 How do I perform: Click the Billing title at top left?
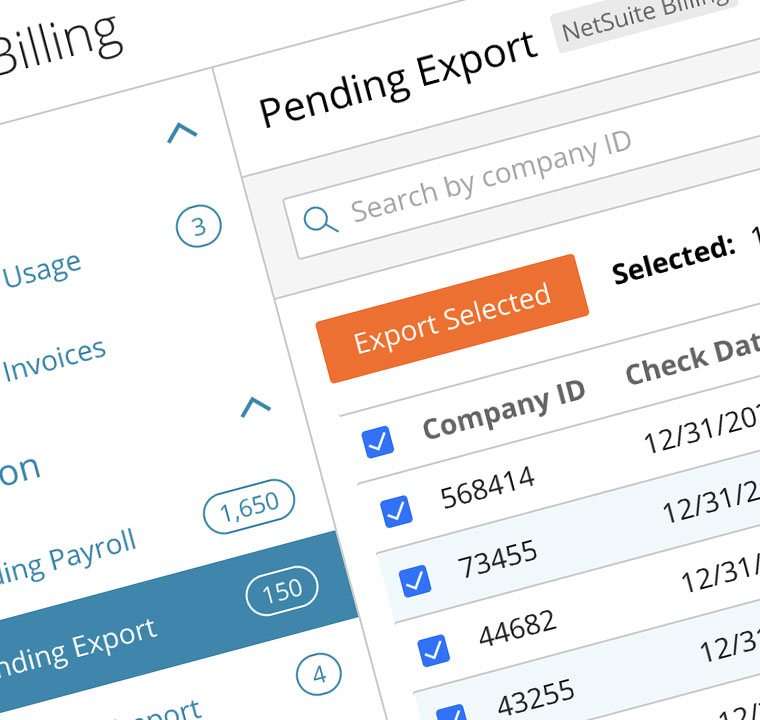(x=61, y=45)
